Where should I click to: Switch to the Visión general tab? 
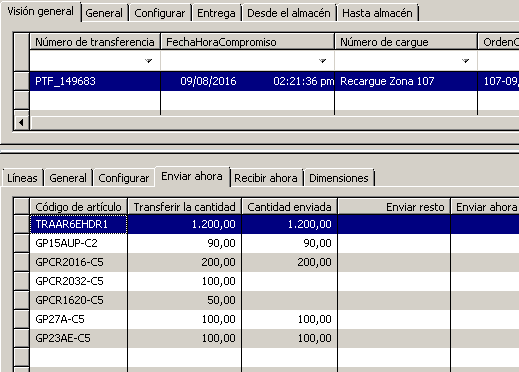[x=41, y=12]
